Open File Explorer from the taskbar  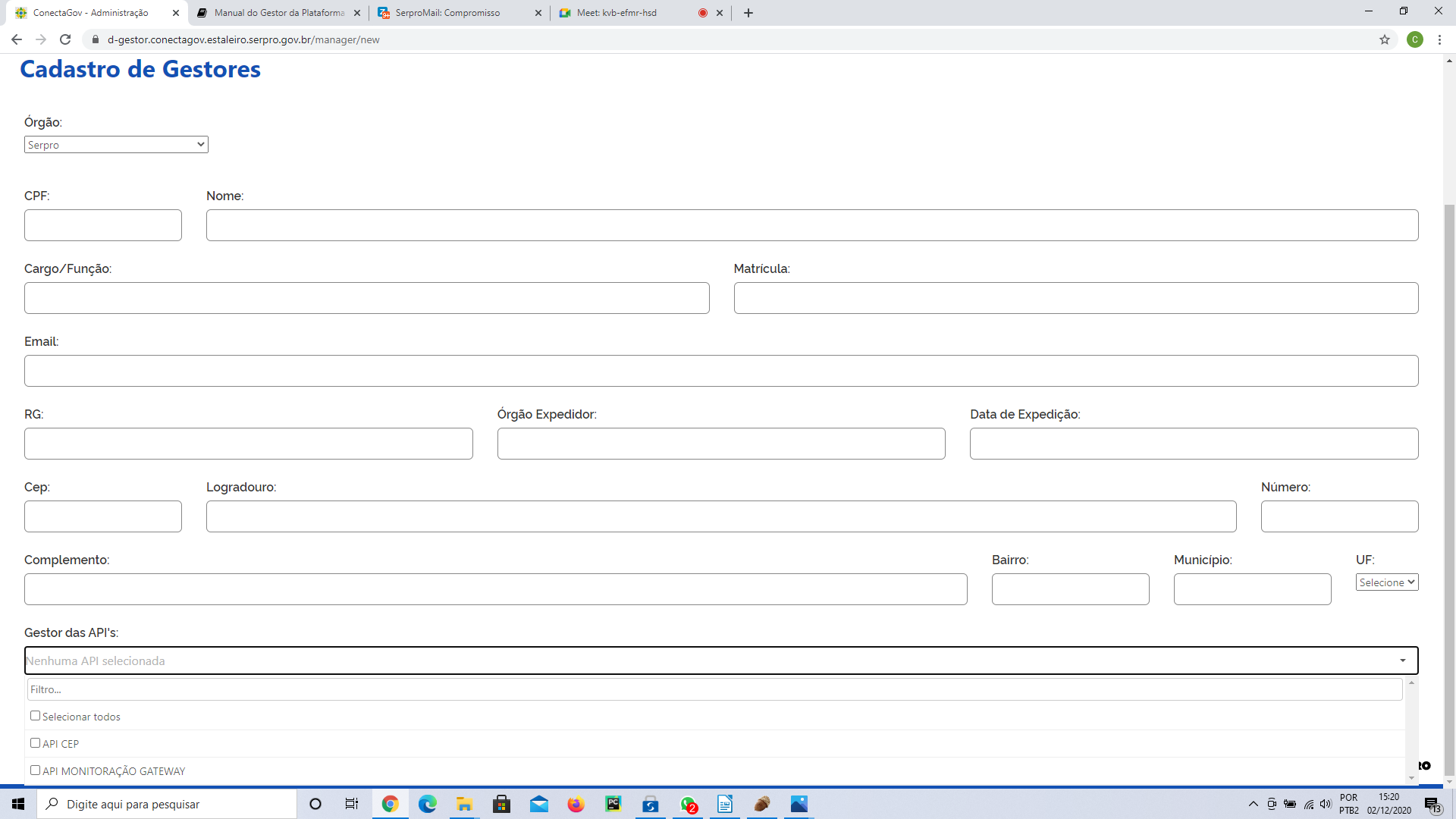465,804
